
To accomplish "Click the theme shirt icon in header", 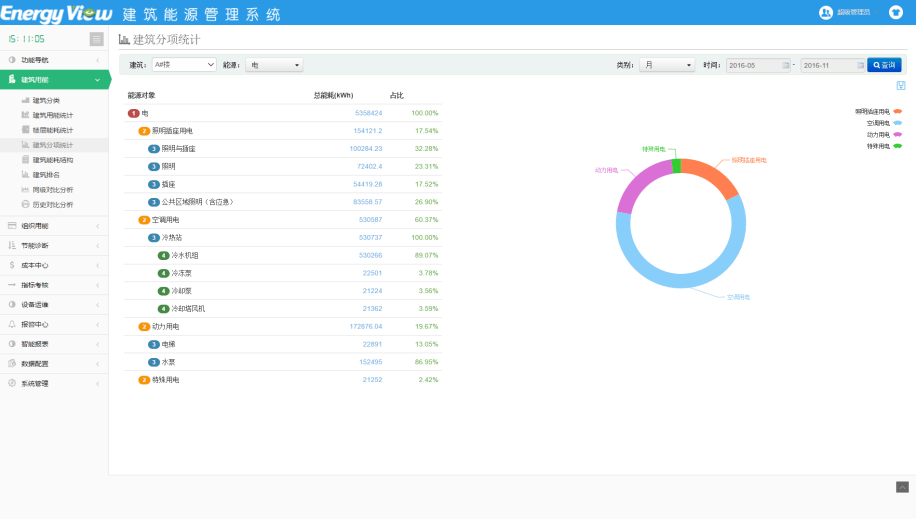I will 896,12.
